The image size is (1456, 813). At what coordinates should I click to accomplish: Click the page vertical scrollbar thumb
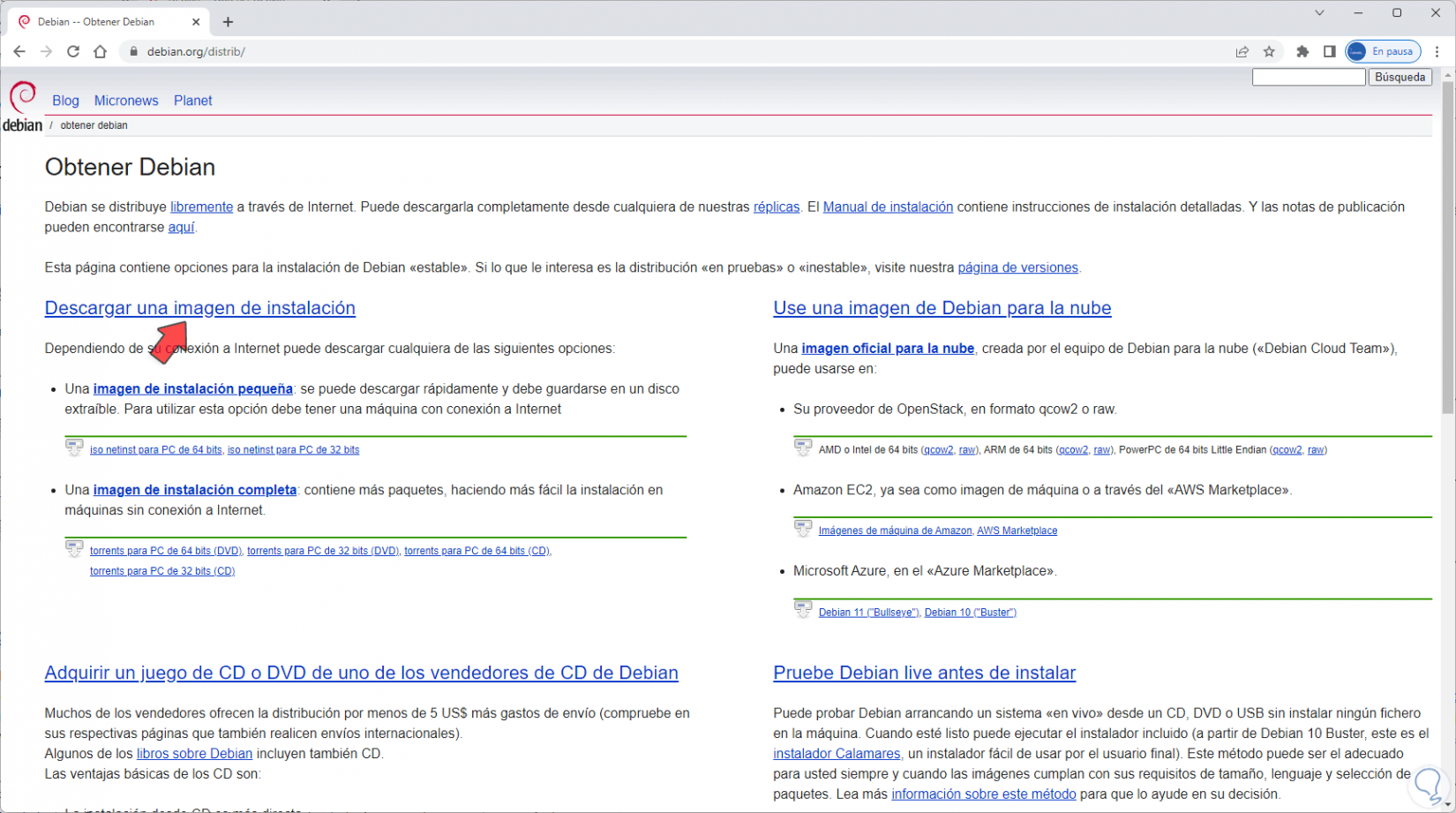1448,249
